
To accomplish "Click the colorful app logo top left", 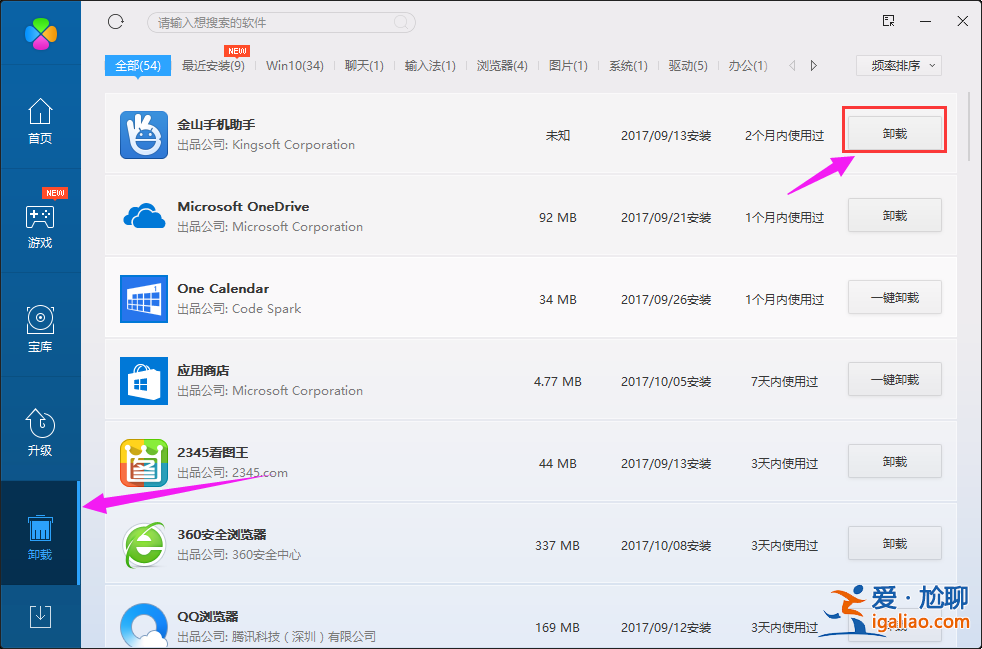I will point(40,33).
